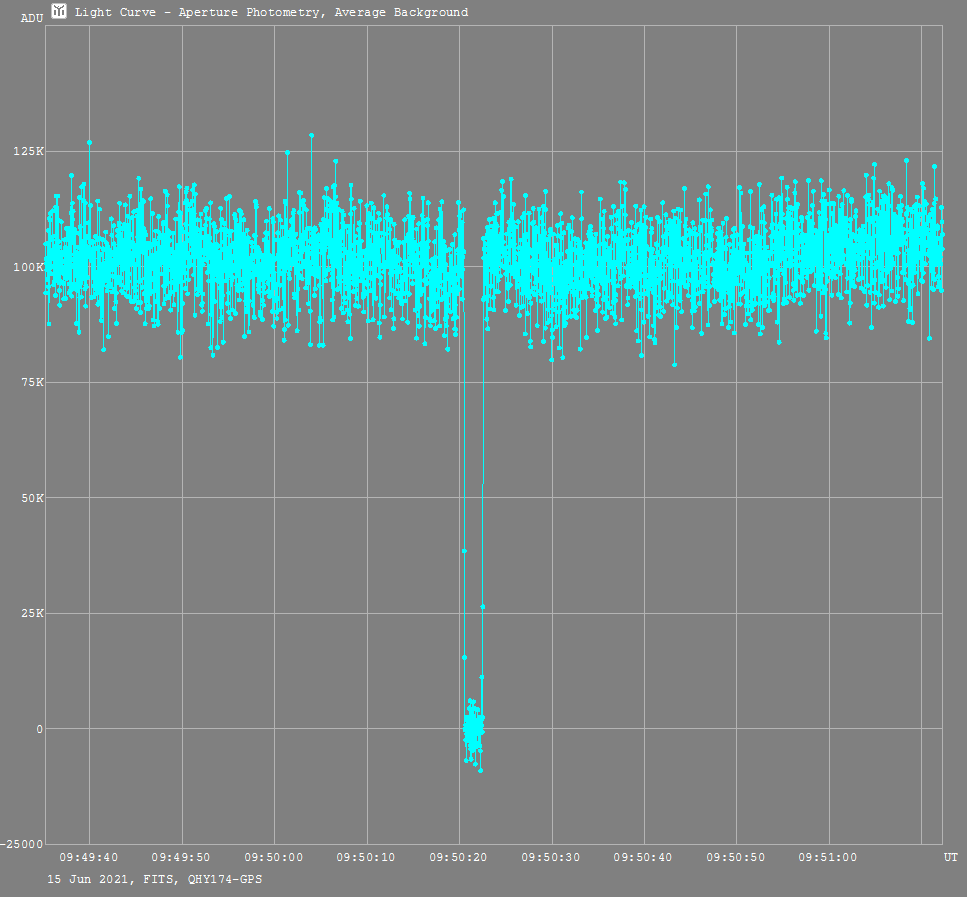The height and width of the screenshot is (897, 967).
Task: Select the ADU axis label
Action: coord(32,19)
